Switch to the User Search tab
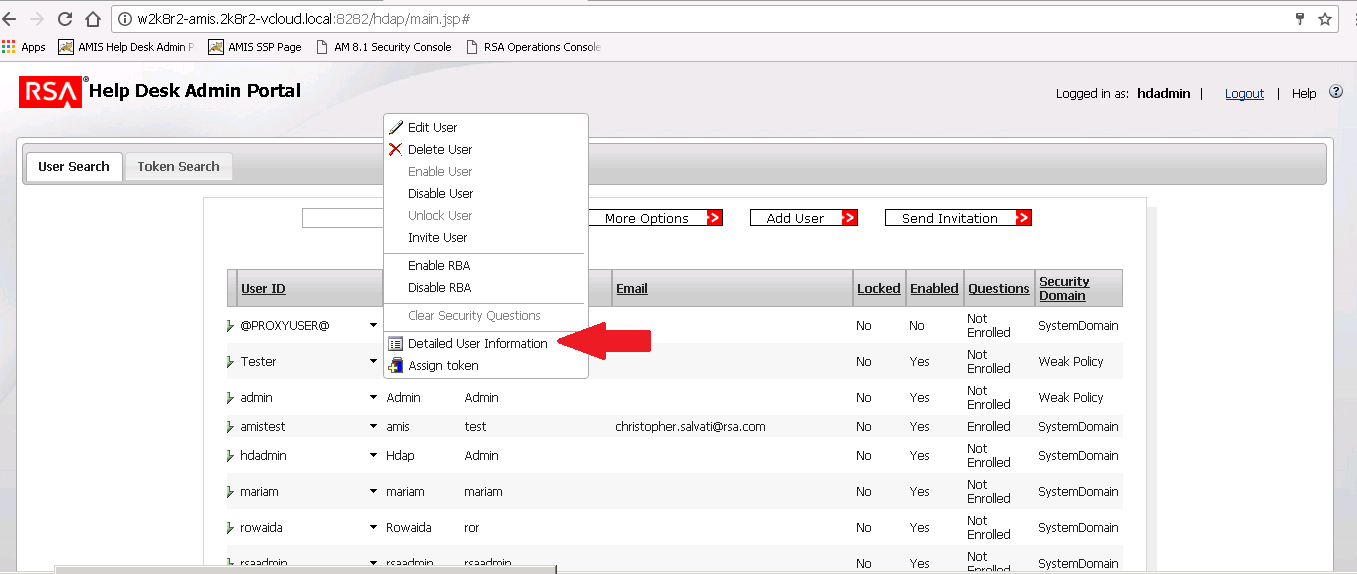The image size is (1357, 574). tap(74, 167)
